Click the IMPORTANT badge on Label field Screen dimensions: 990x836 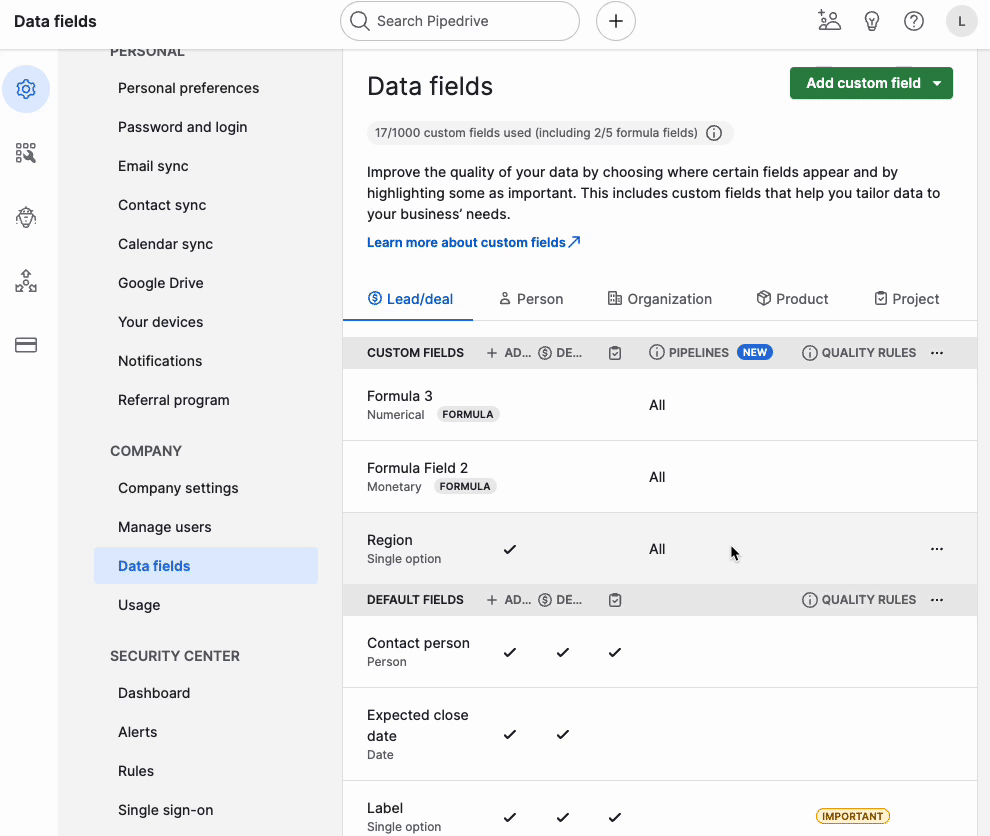click(x=852, y=816)
